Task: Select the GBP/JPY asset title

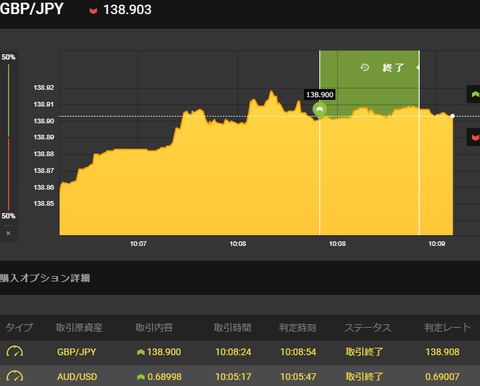Action: tap(32, 9)
